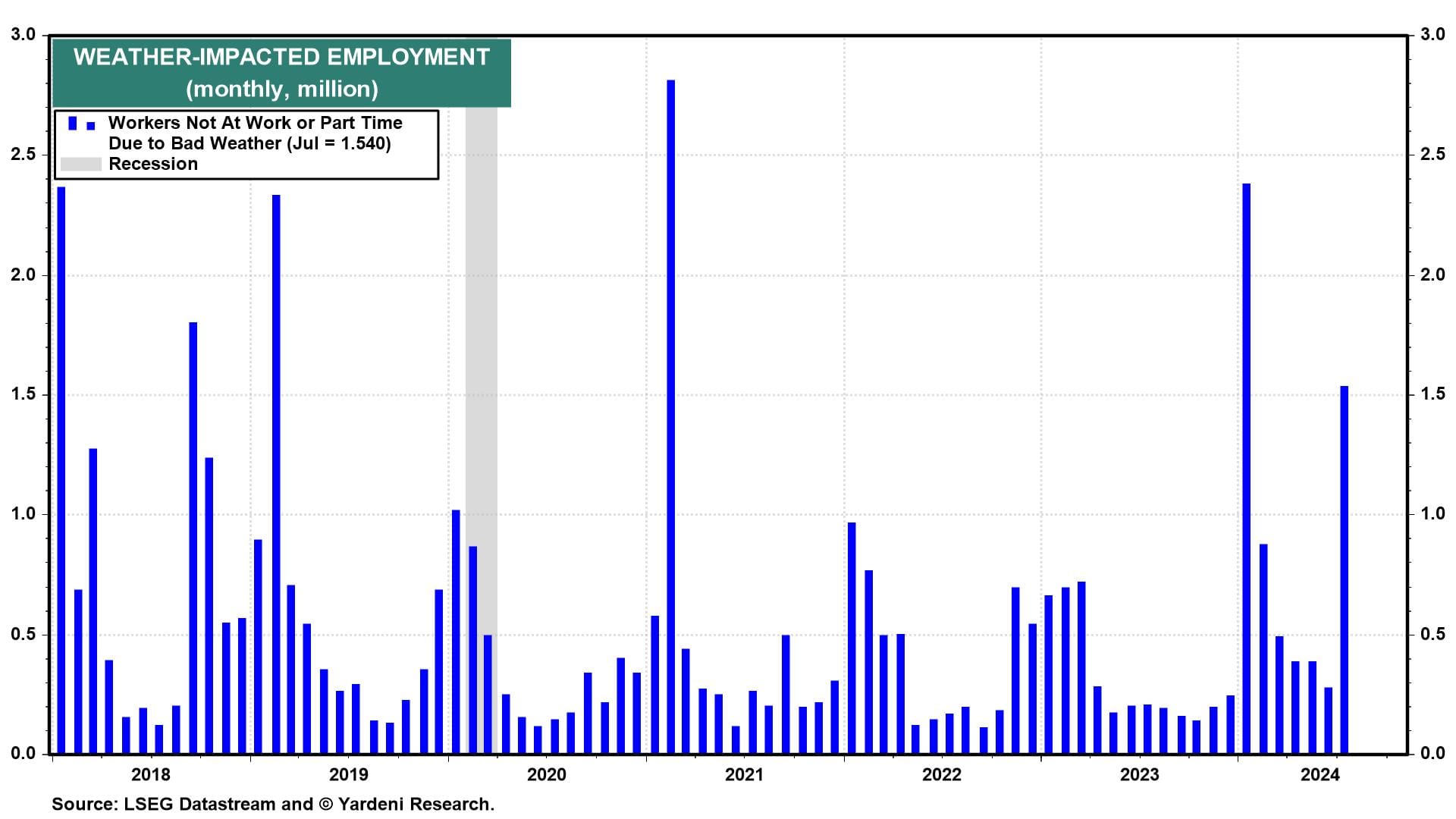
Task: Click the first bar at chart start
Action: 61,470
